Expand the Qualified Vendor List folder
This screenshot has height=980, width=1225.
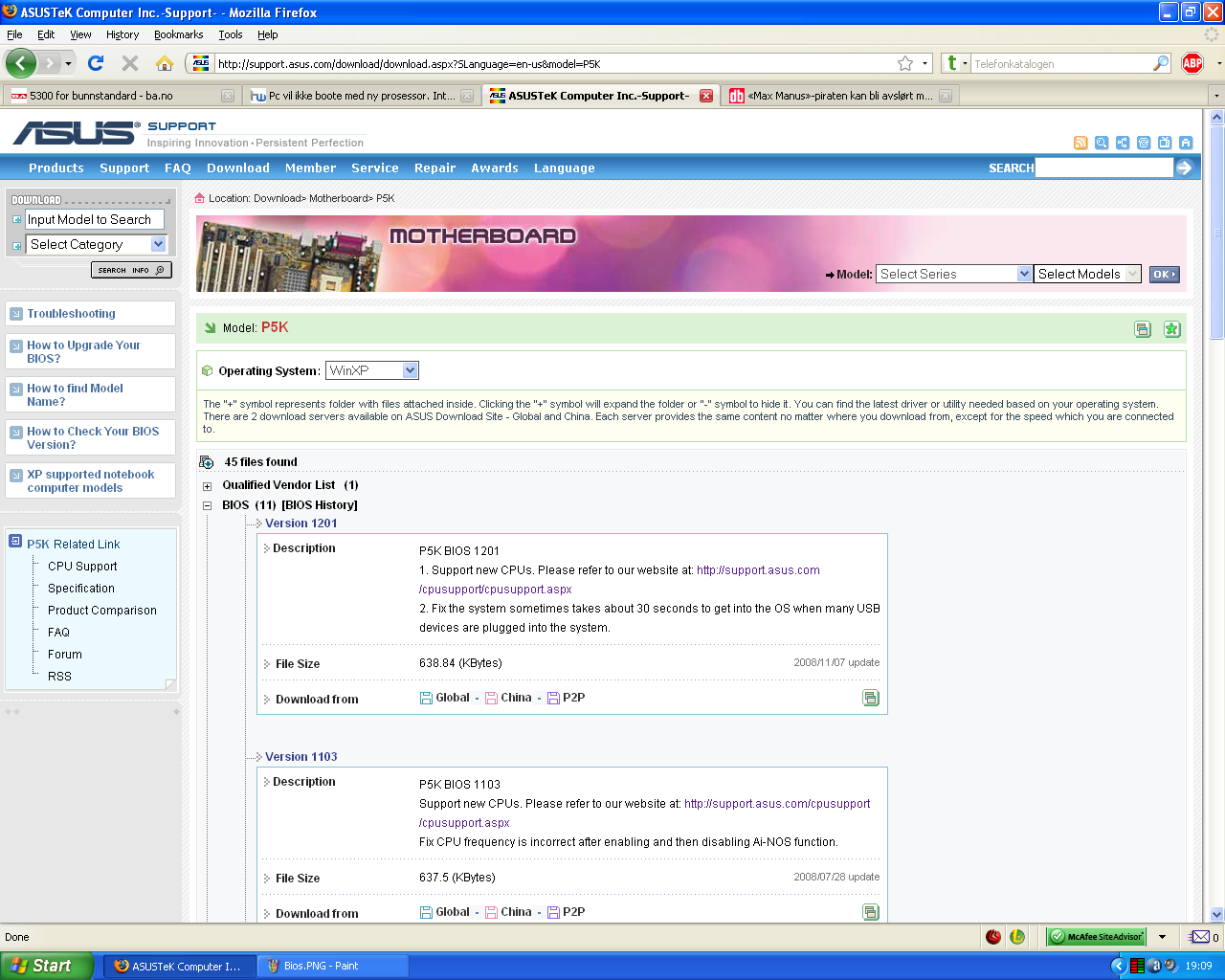coord(207,486)
